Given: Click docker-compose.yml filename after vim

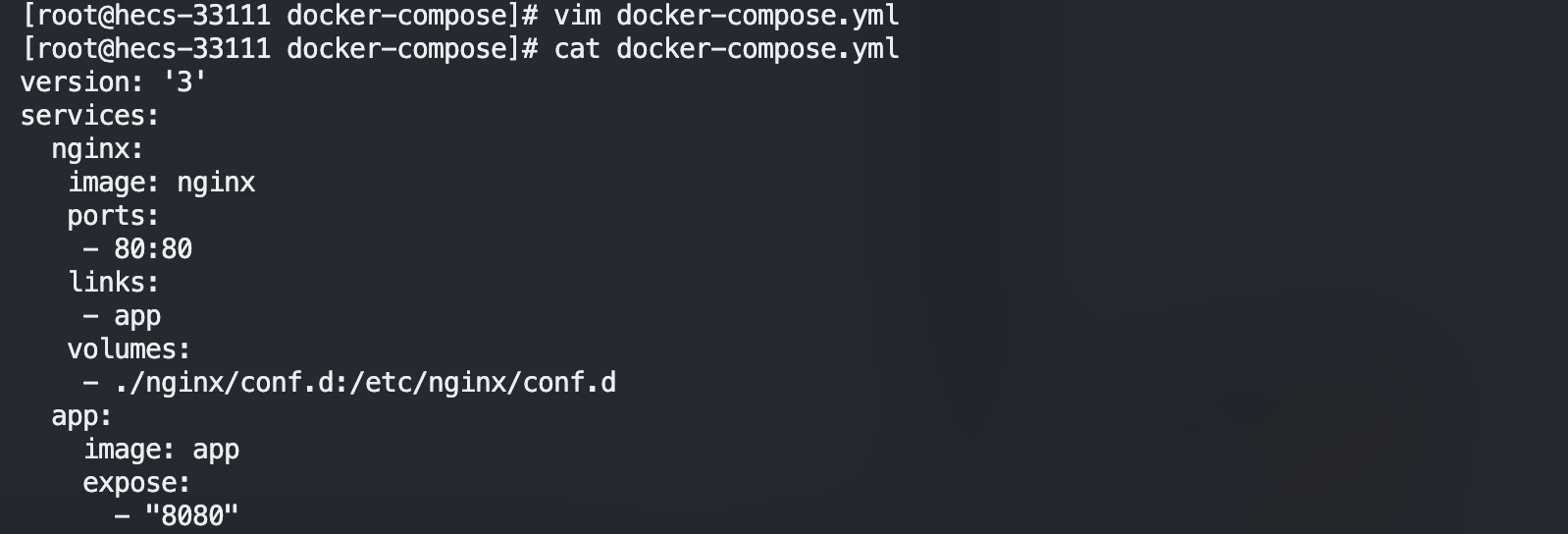Looking at the screenshot, I should (x=758, y=16).
